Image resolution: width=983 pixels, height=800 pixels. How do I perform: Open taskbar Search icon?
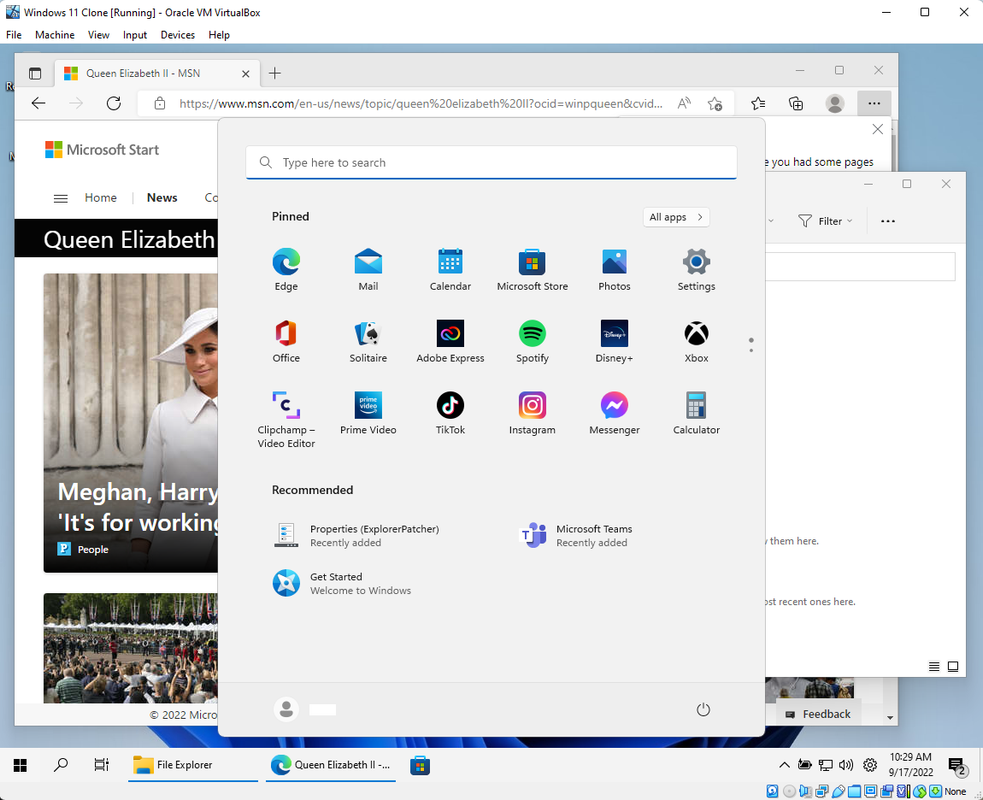pyautogui.click(x=61, y=765)
